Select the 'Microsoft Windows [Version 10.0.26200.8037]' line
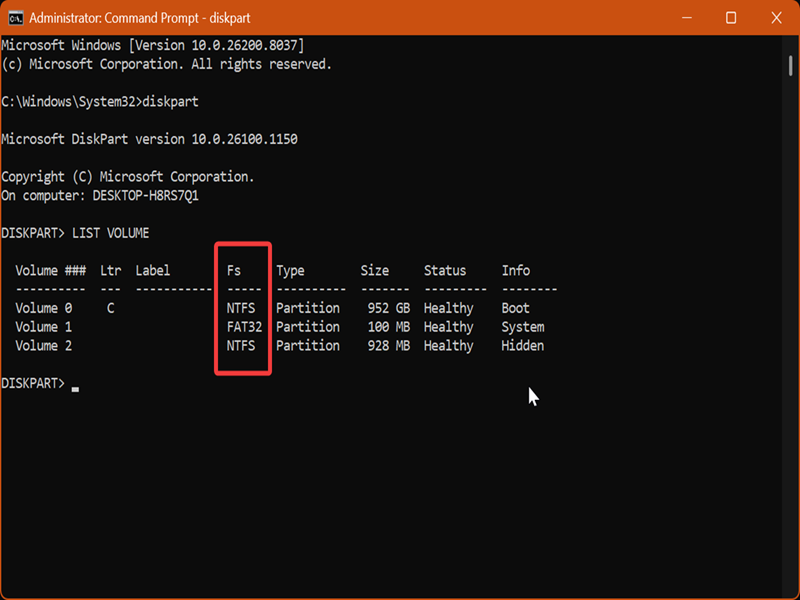The height and width of the screenshot is (600, 800). click(153, 45)
